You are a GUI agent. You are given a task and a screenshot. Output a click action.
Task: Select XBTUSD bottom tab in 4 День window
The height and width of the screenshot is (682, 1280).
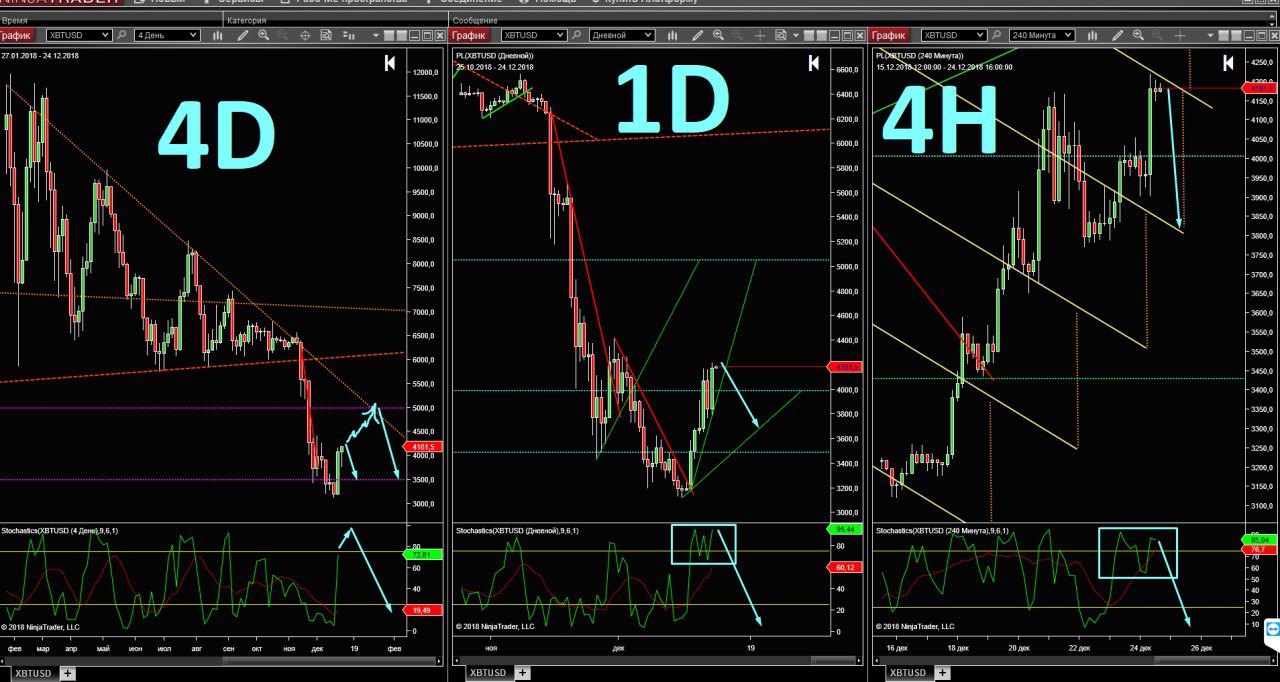point(34,673)
